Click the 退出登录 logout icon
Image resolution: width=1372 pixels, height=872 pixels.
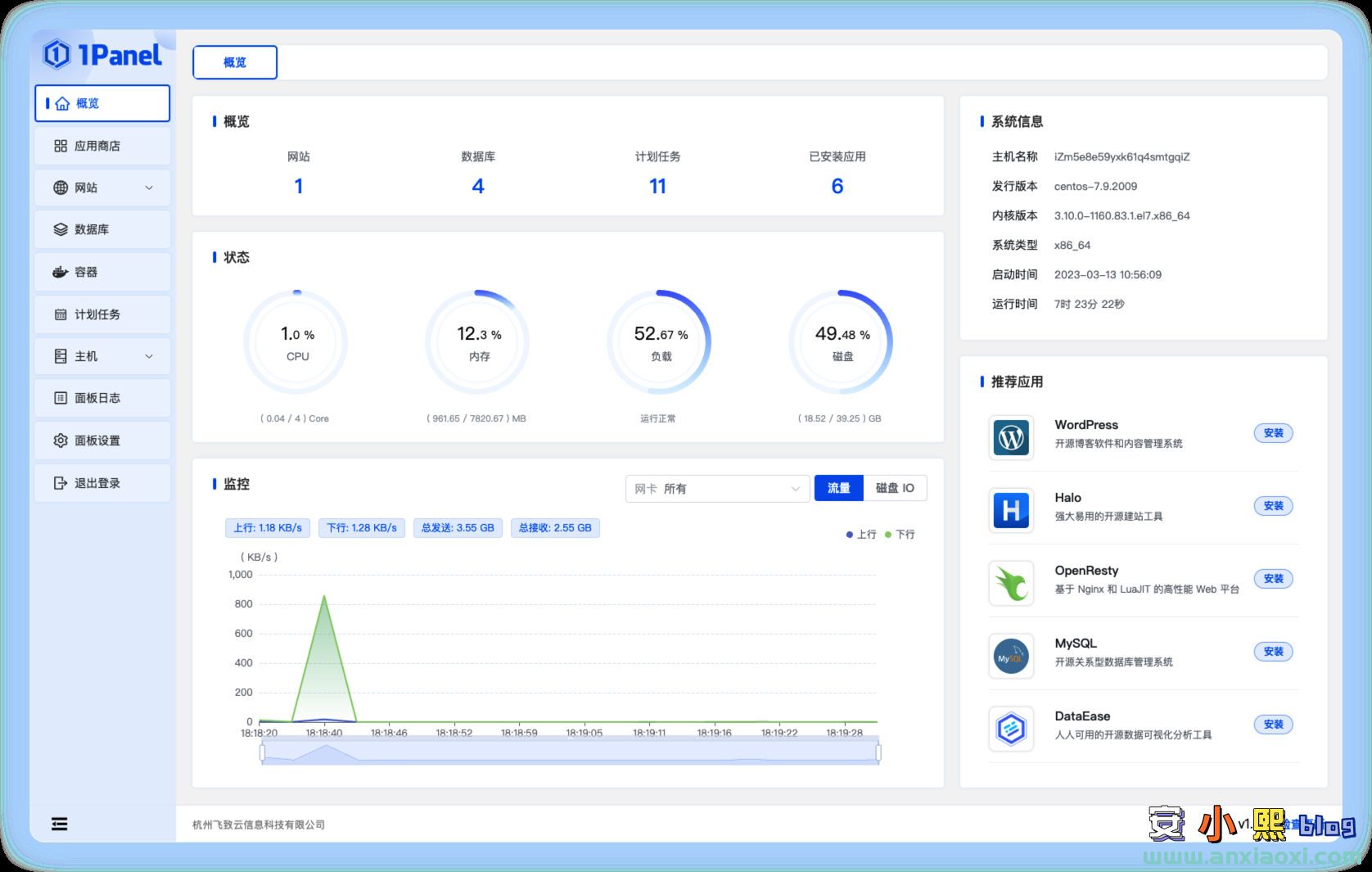coord(61,483)
